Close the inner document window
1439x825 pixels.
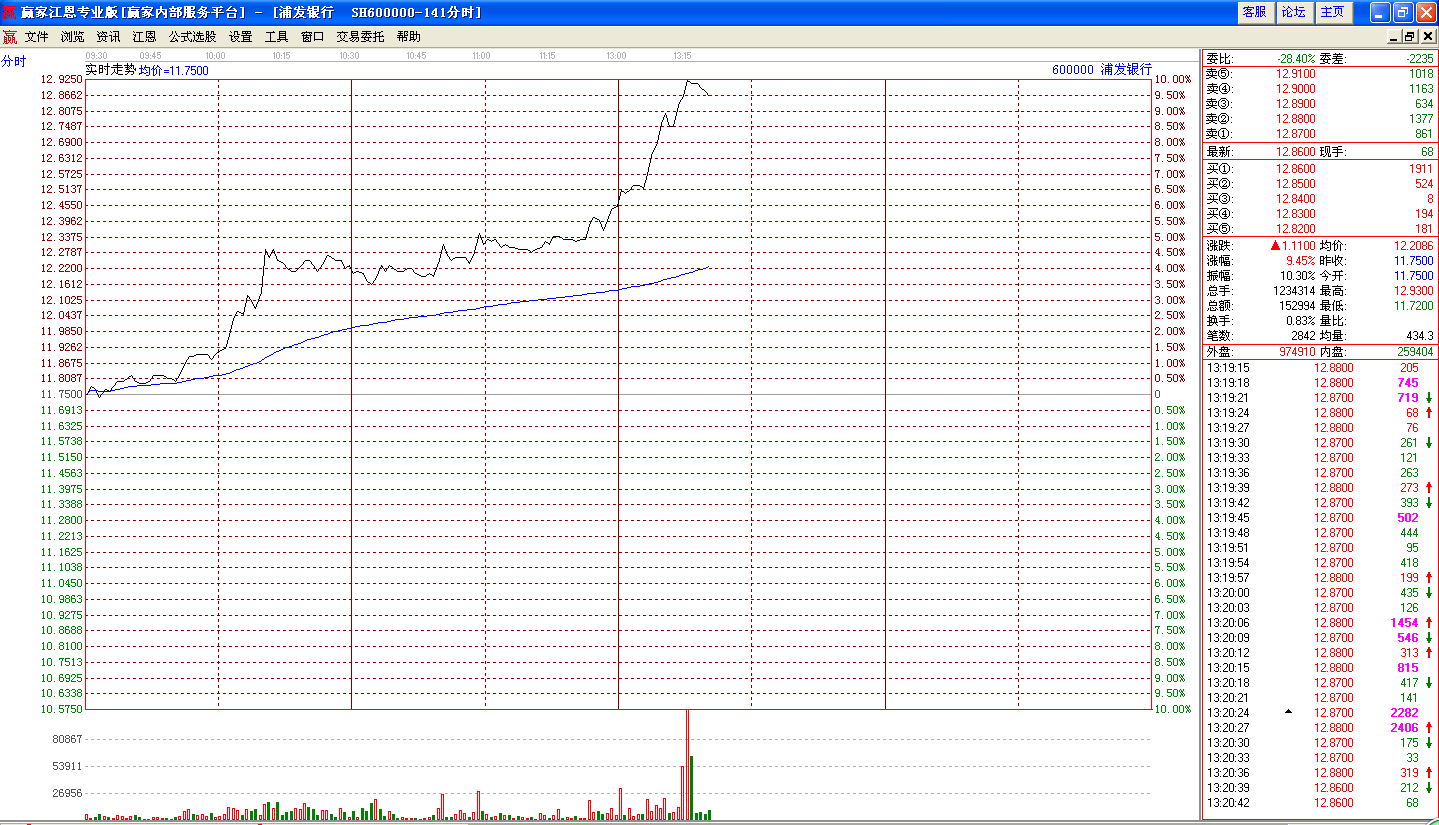click(x=1427, y=36)
